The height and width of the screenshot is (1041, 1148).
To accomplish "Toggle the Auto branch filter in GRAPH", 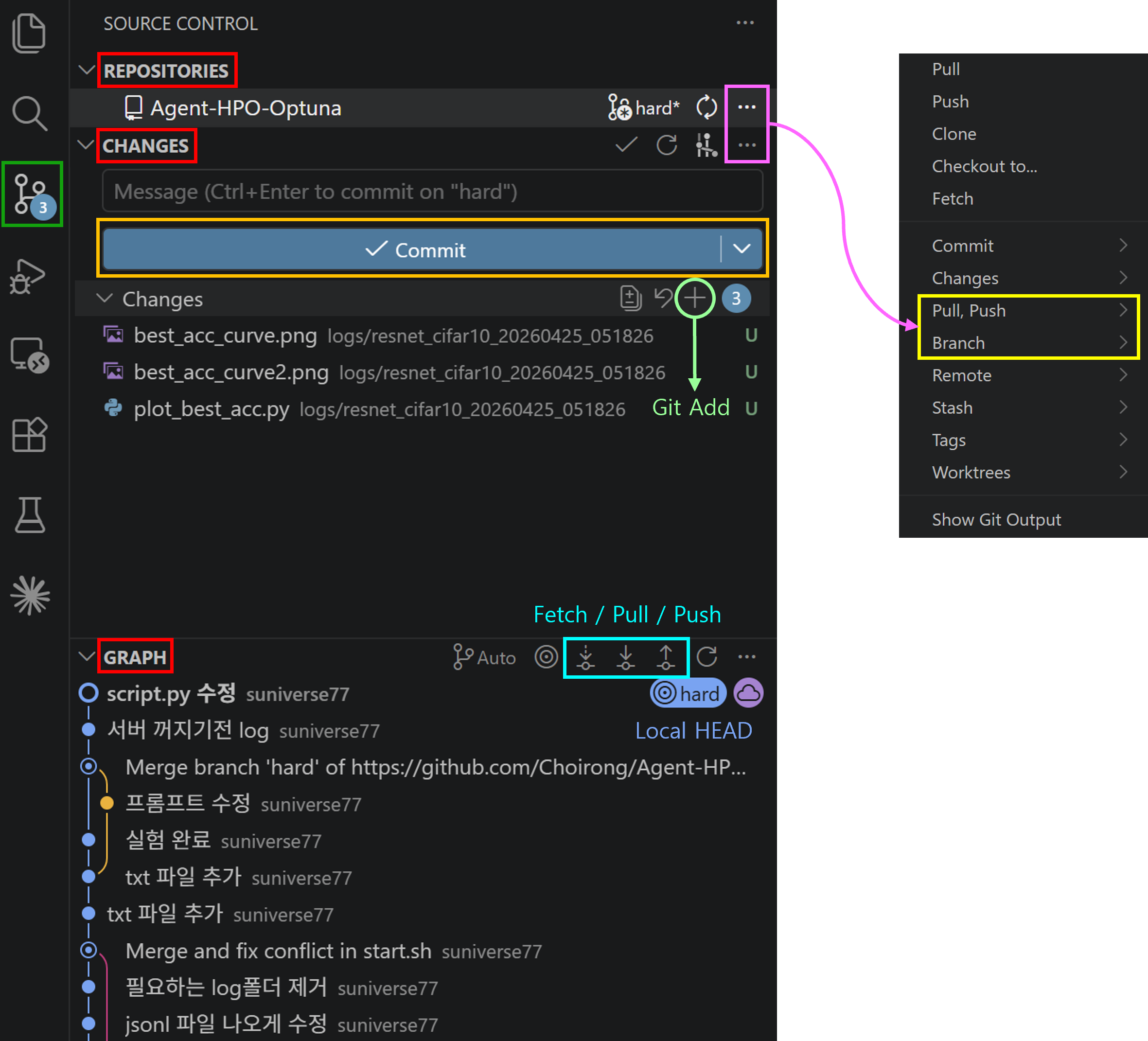I will pyautogui.click(x=484, y=657).
